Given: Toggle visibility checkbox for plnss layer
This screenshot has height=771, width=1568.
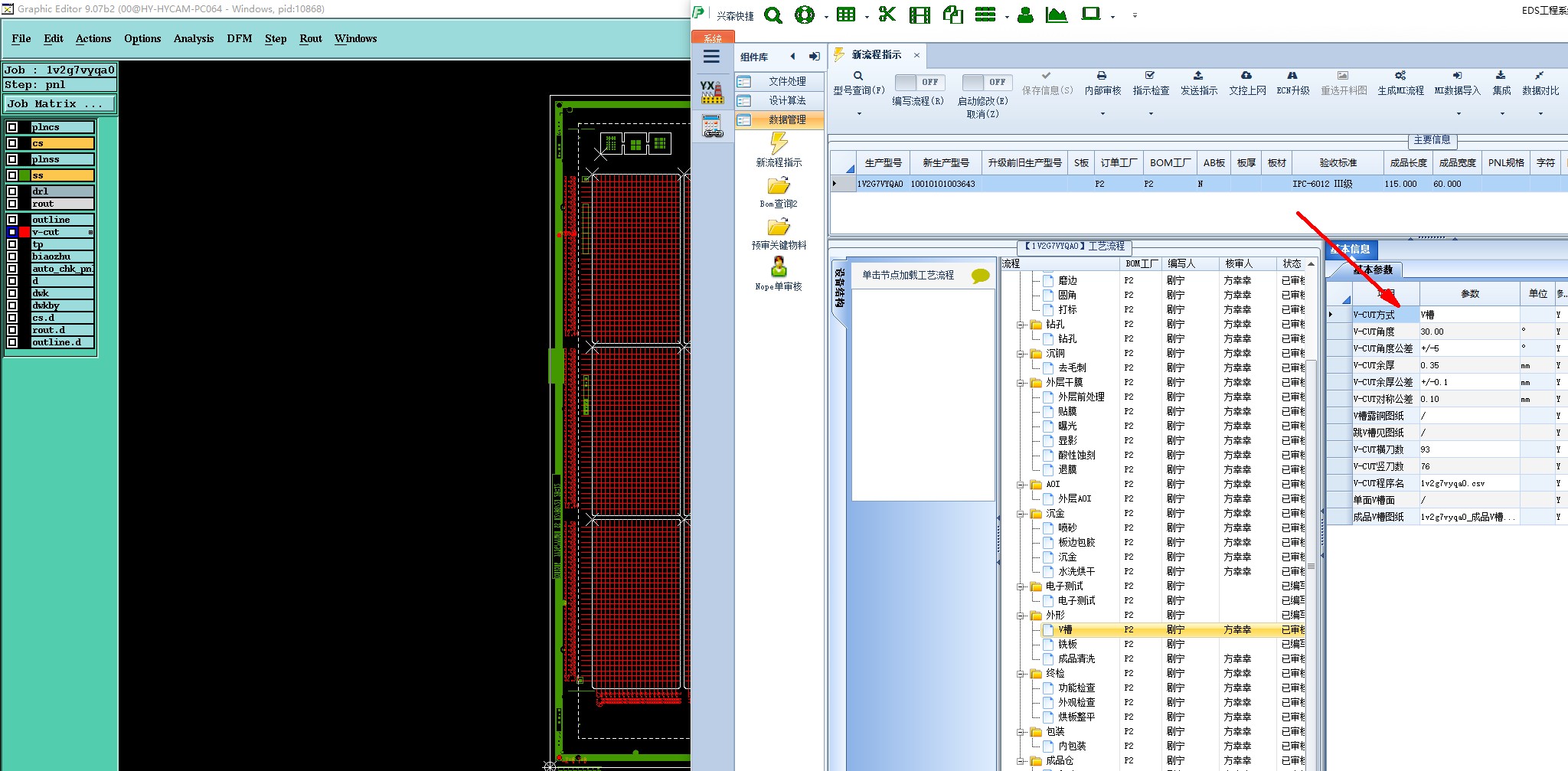Looking at the screenshot, I should tap(12, 159).
